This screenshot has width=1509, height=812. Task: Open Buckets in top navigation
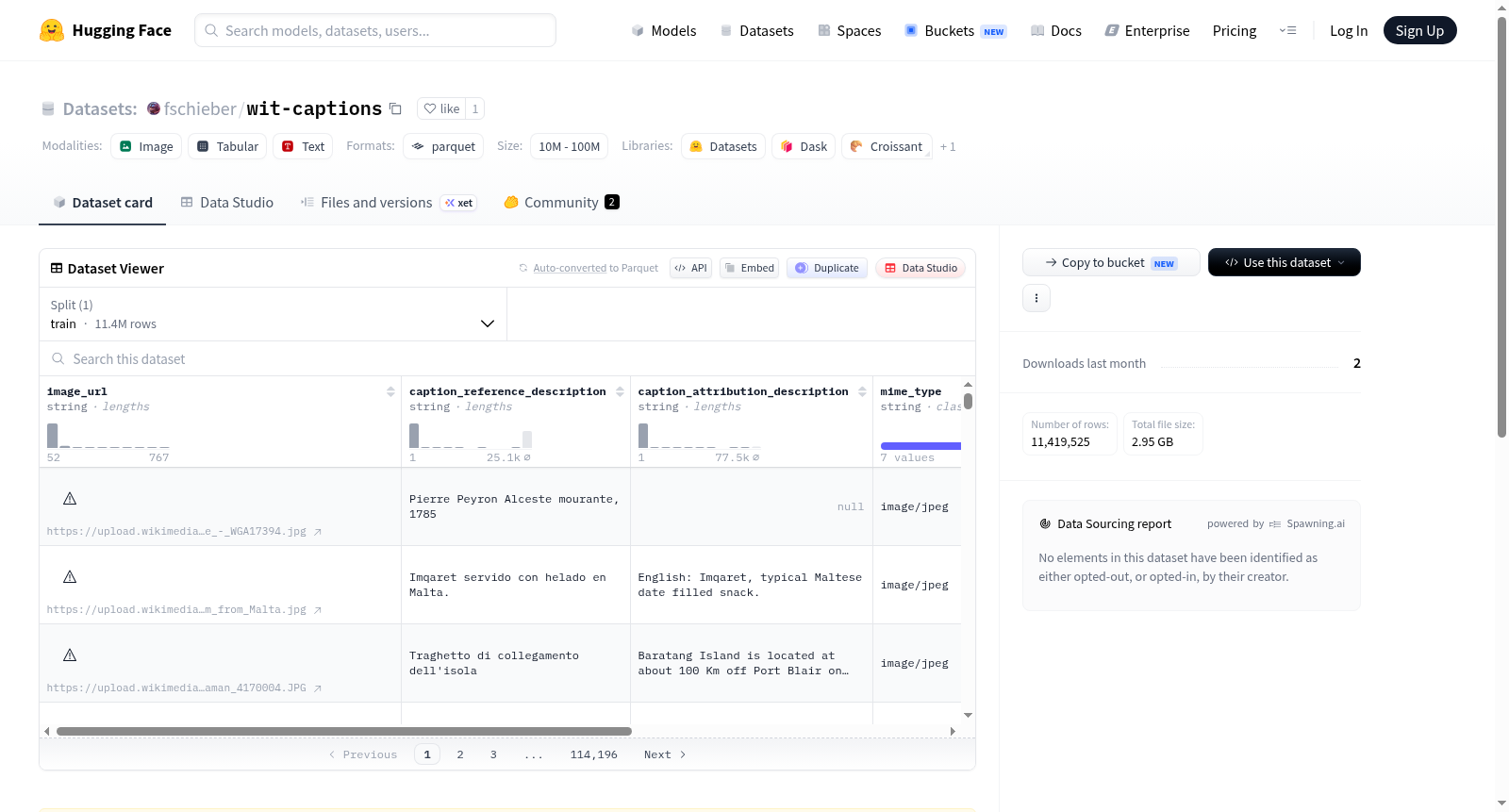coord(955,30)
